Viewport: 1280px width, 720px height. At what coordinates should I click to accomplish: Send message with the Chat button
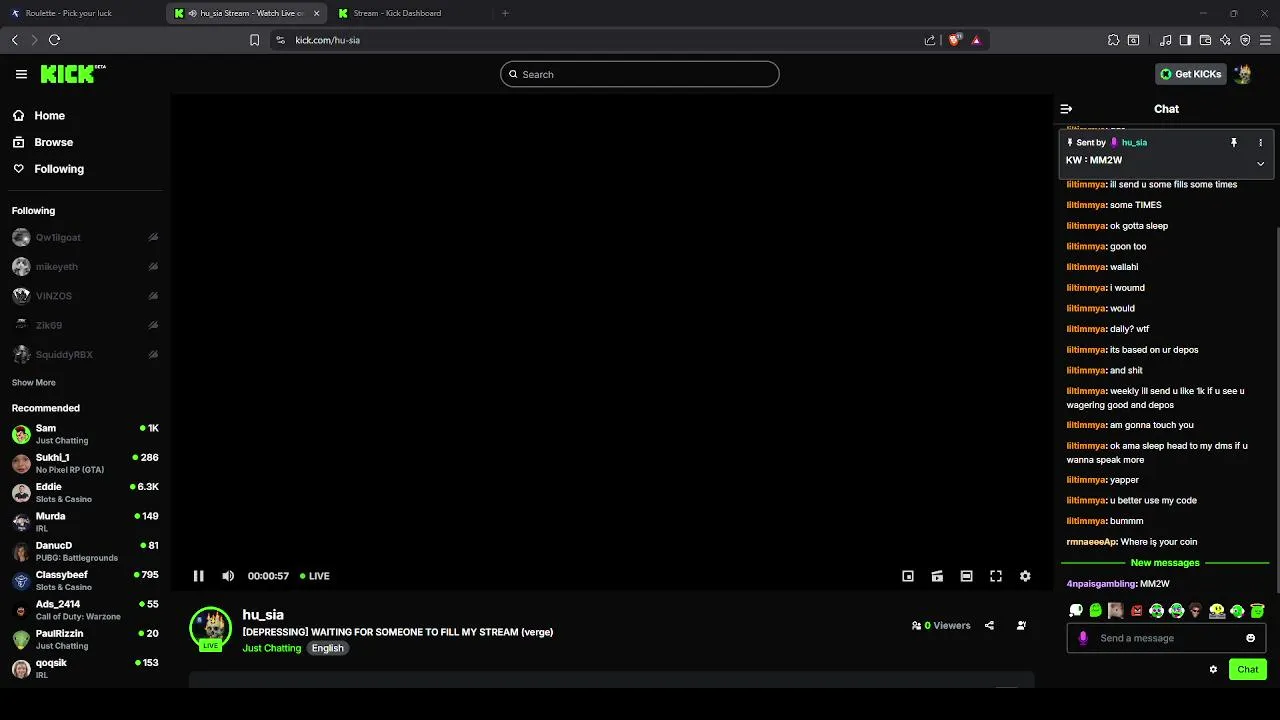[x=1248, y=670]
